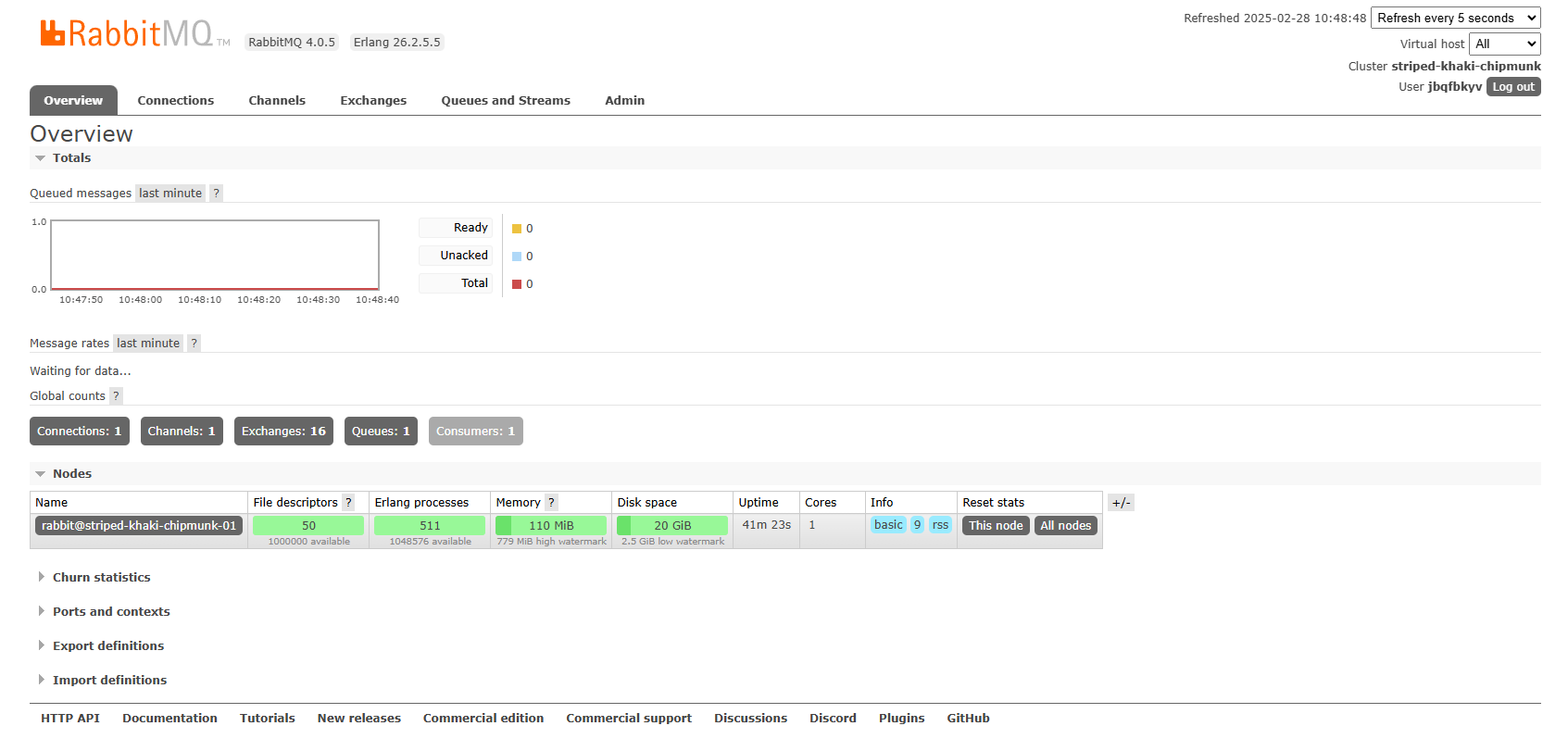Reset stats for This node

click(996, 525)
